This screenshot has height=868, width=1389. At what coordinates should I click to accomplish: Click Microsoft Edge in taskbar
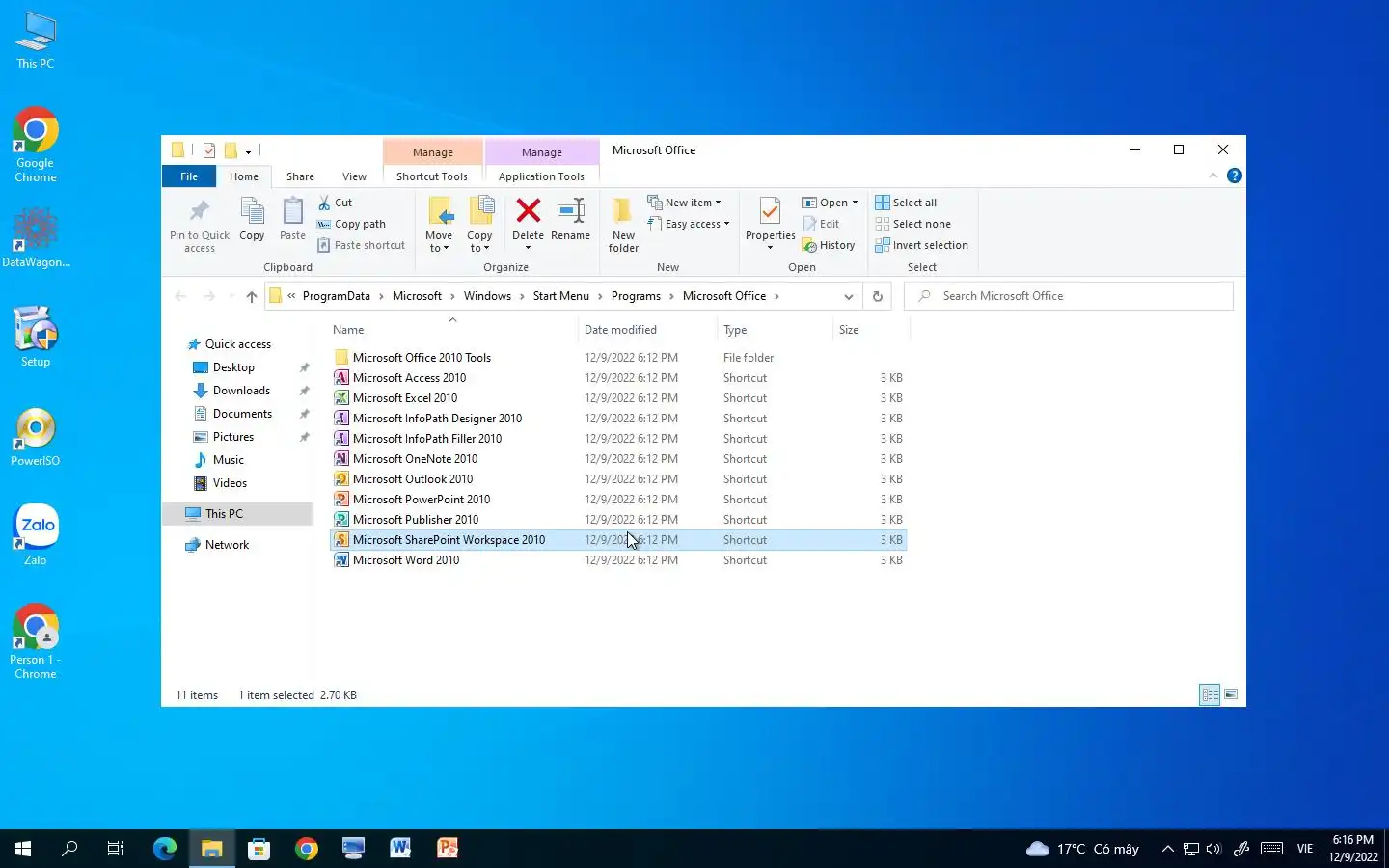[x=165, y=849]
